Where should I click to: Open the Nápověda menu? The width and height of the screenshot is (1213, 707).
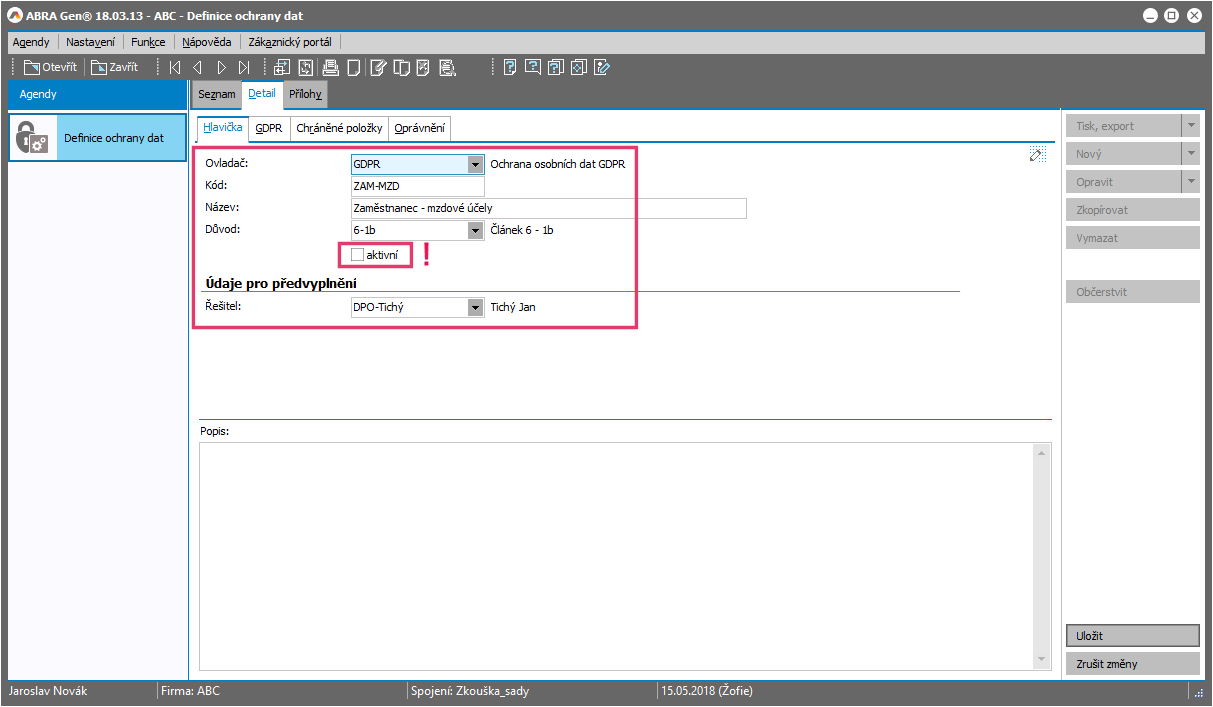tap(207, 42)
